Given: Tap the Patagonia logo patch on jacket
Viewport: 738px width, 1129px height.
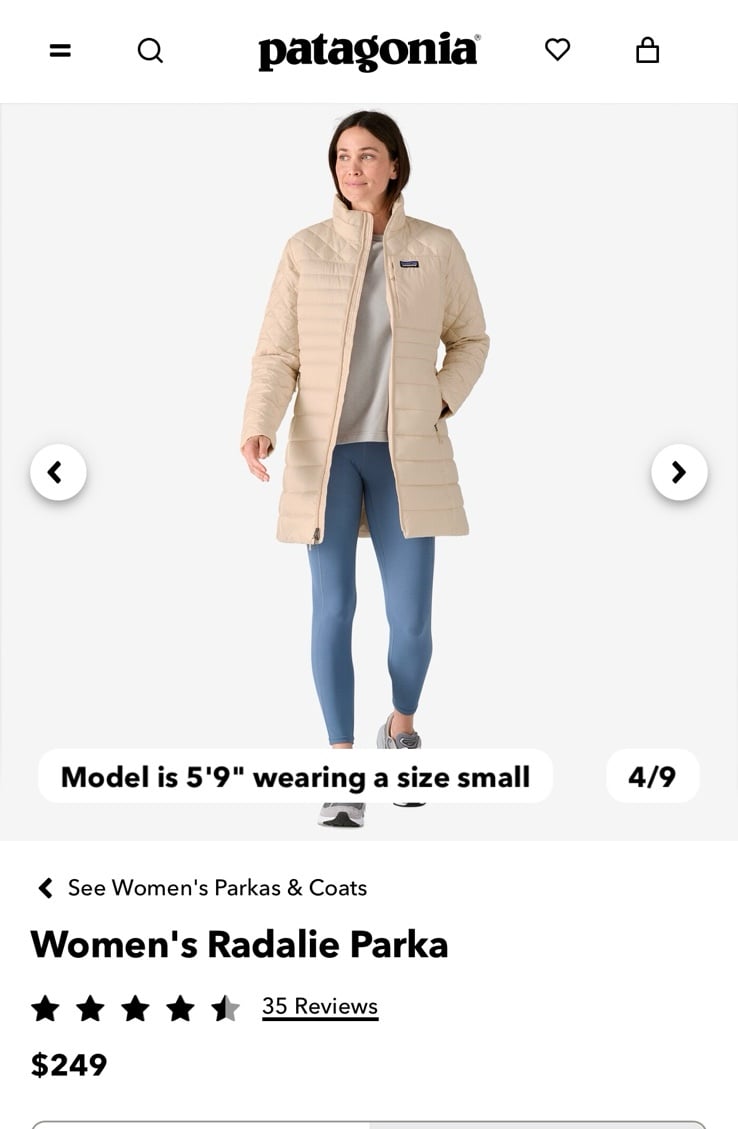Looking at the screenshot, I should pos(409,264).
